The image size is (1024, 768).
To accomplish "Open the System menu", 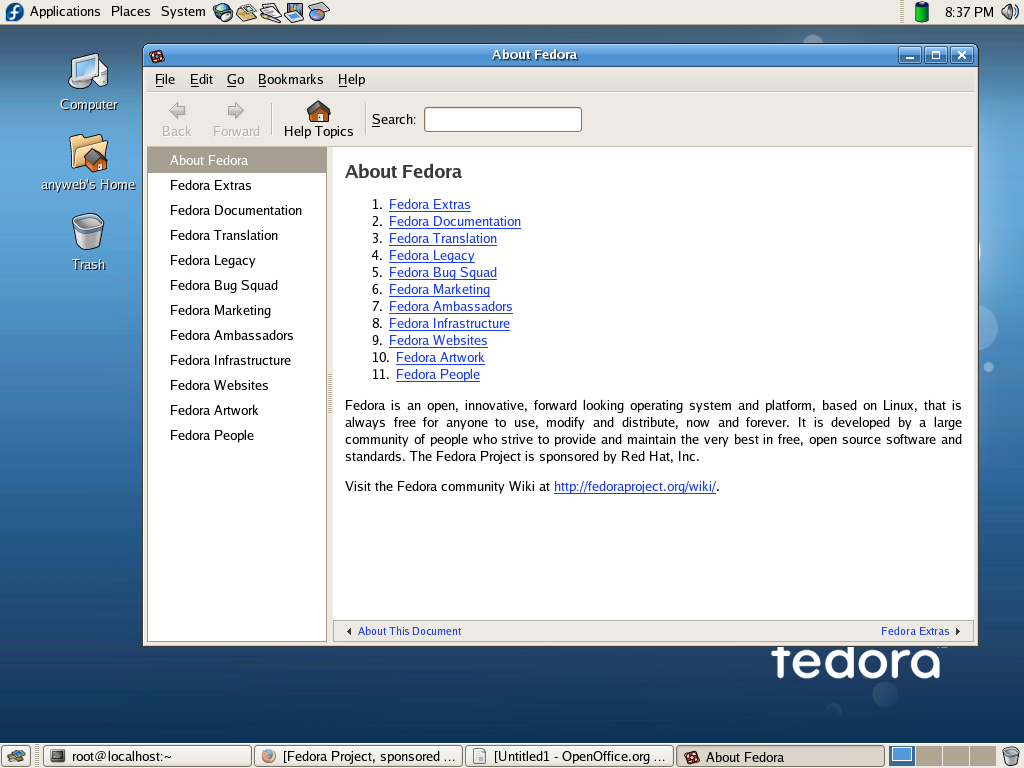I will (x=183, y=12).
